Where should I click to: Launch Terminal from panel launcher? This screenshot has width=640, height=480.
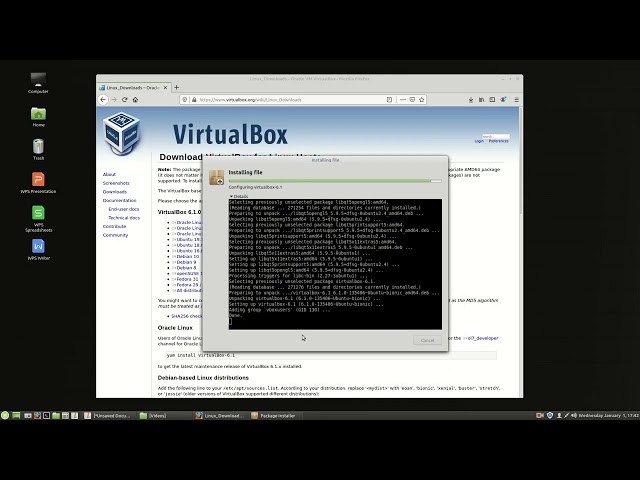[47, 416]
